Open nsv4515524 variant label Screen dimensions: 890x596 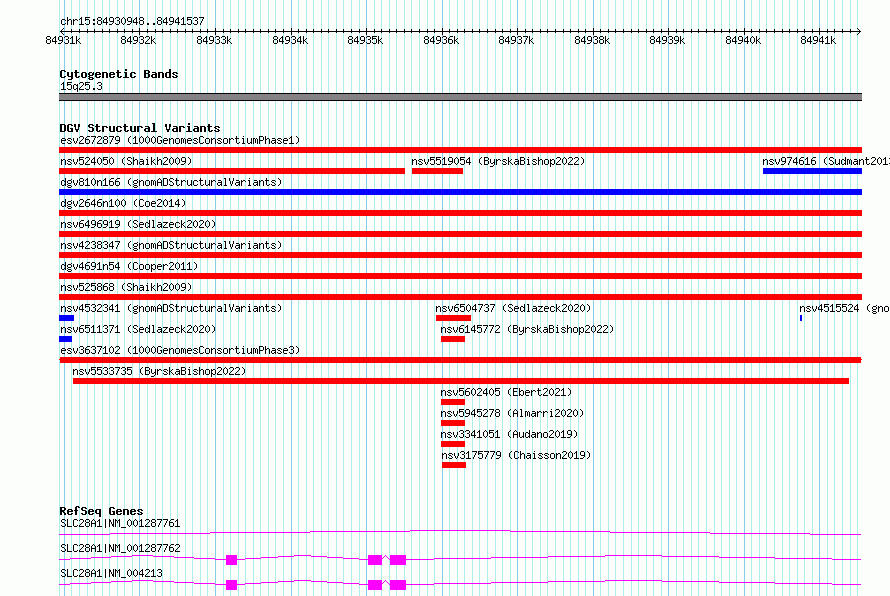click(844, 308)
